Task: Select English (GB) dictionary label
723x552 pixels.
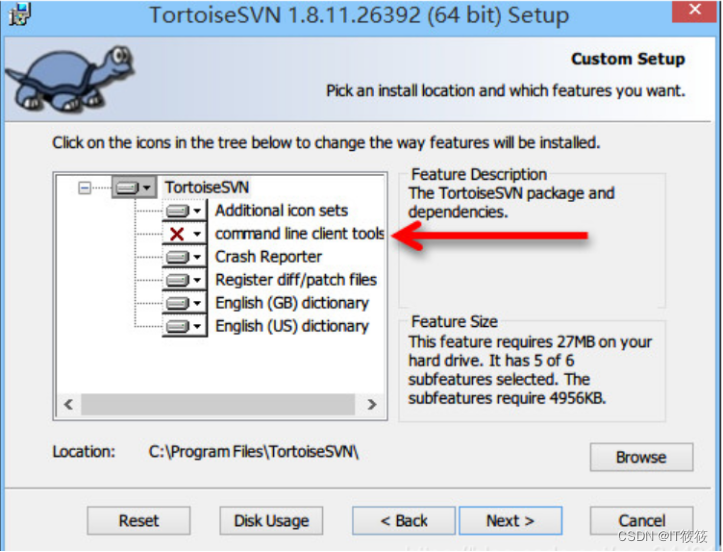Action: (x=292, y=303)
